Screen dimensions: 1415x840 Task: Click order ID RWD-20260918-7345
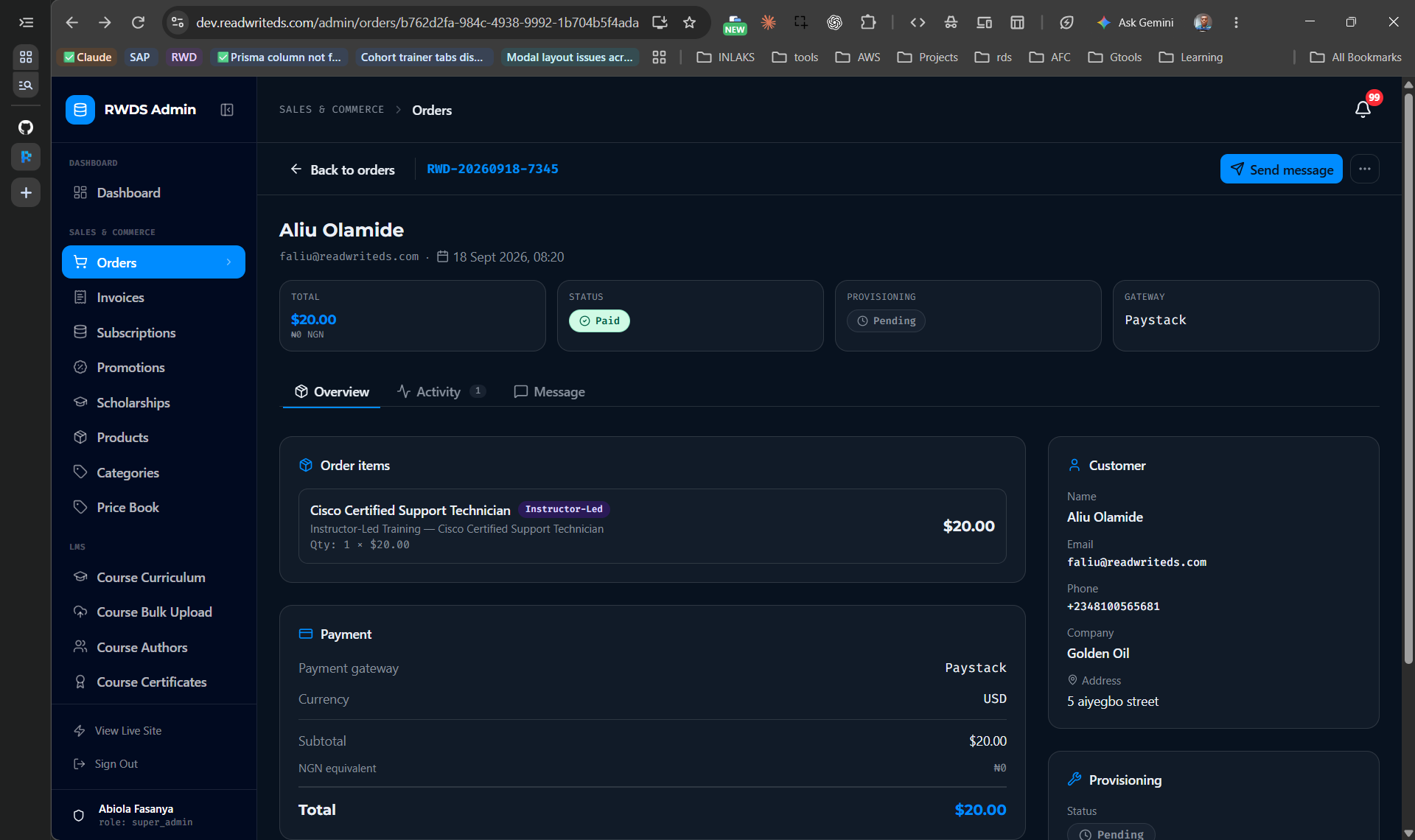tap(492, 169)
